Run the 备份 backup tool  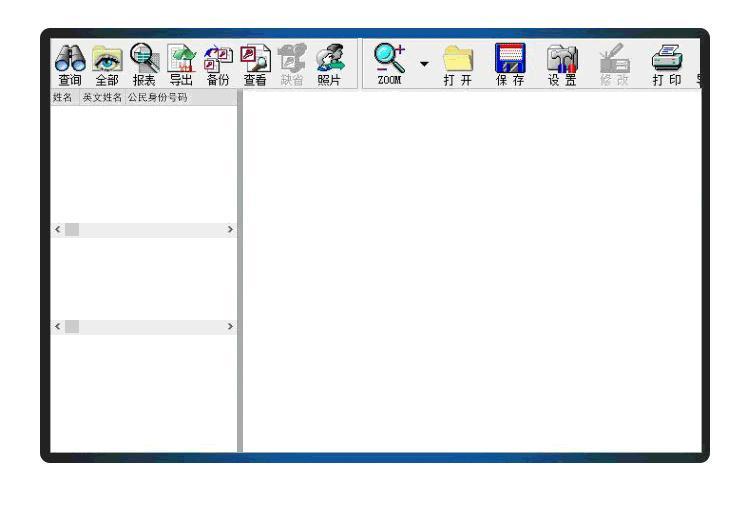pos(218,65)
